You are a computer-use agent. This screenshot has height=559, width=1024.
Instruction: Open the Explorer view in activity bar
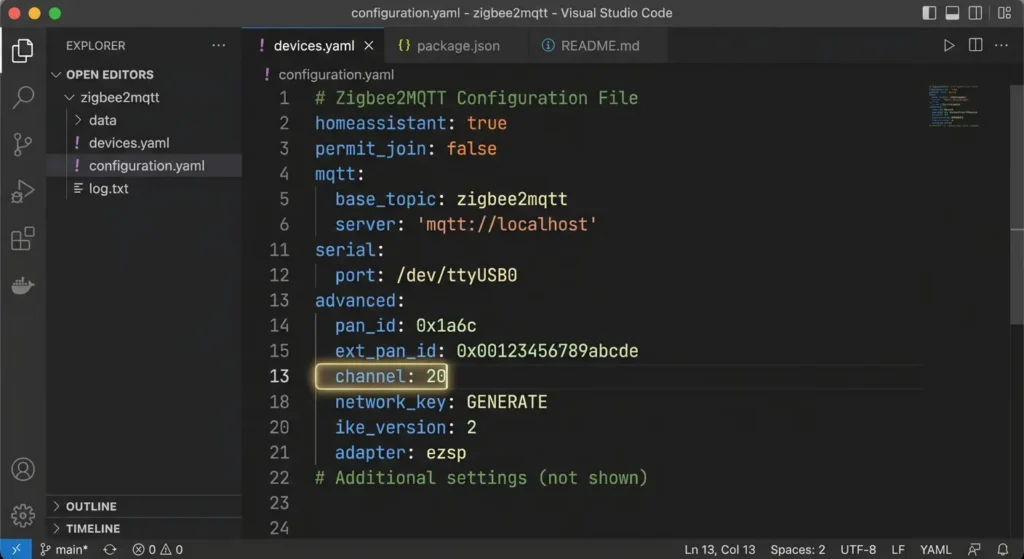[x=22, y=50]
